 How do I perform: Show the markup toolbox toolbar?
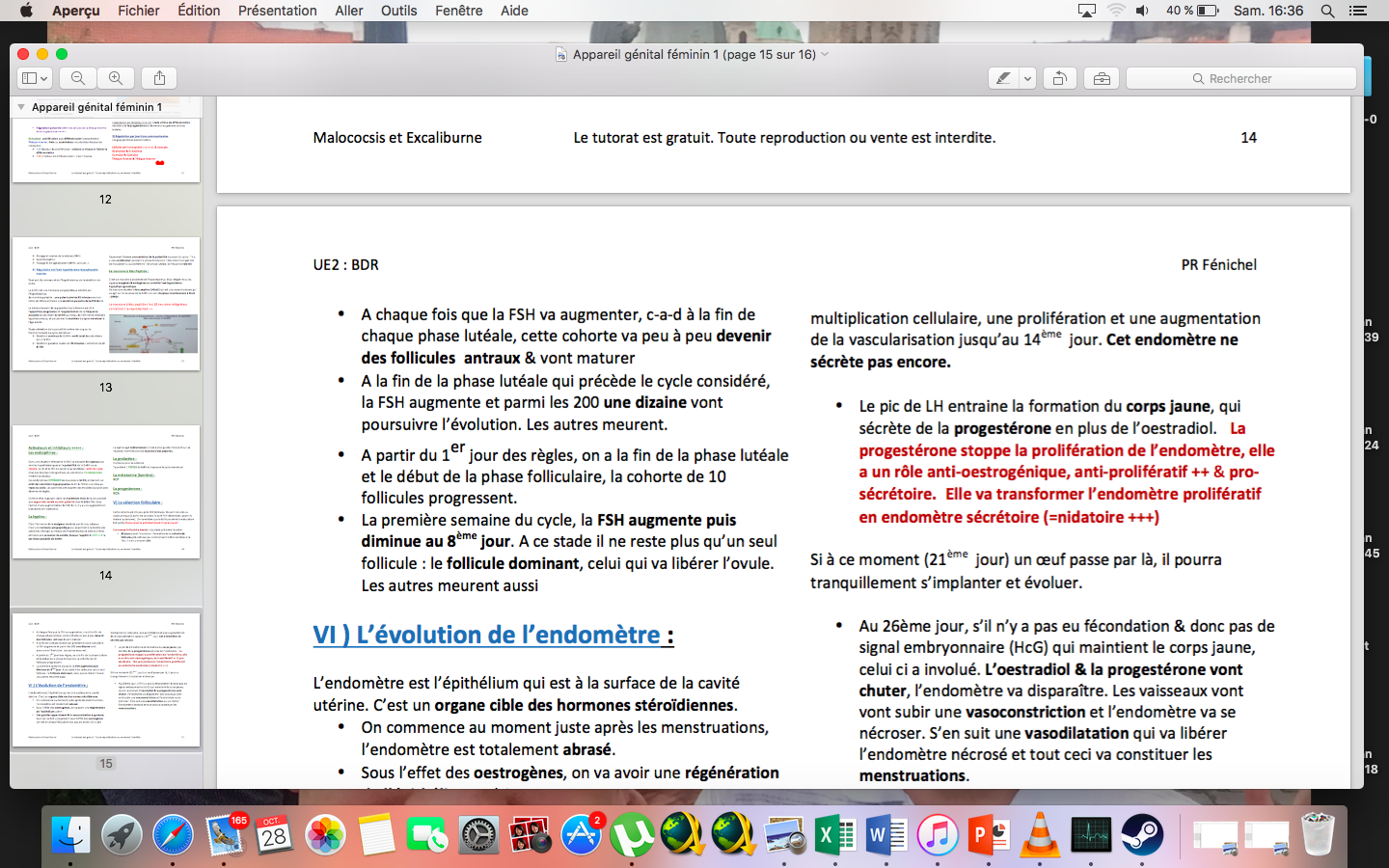(1102, 78)
